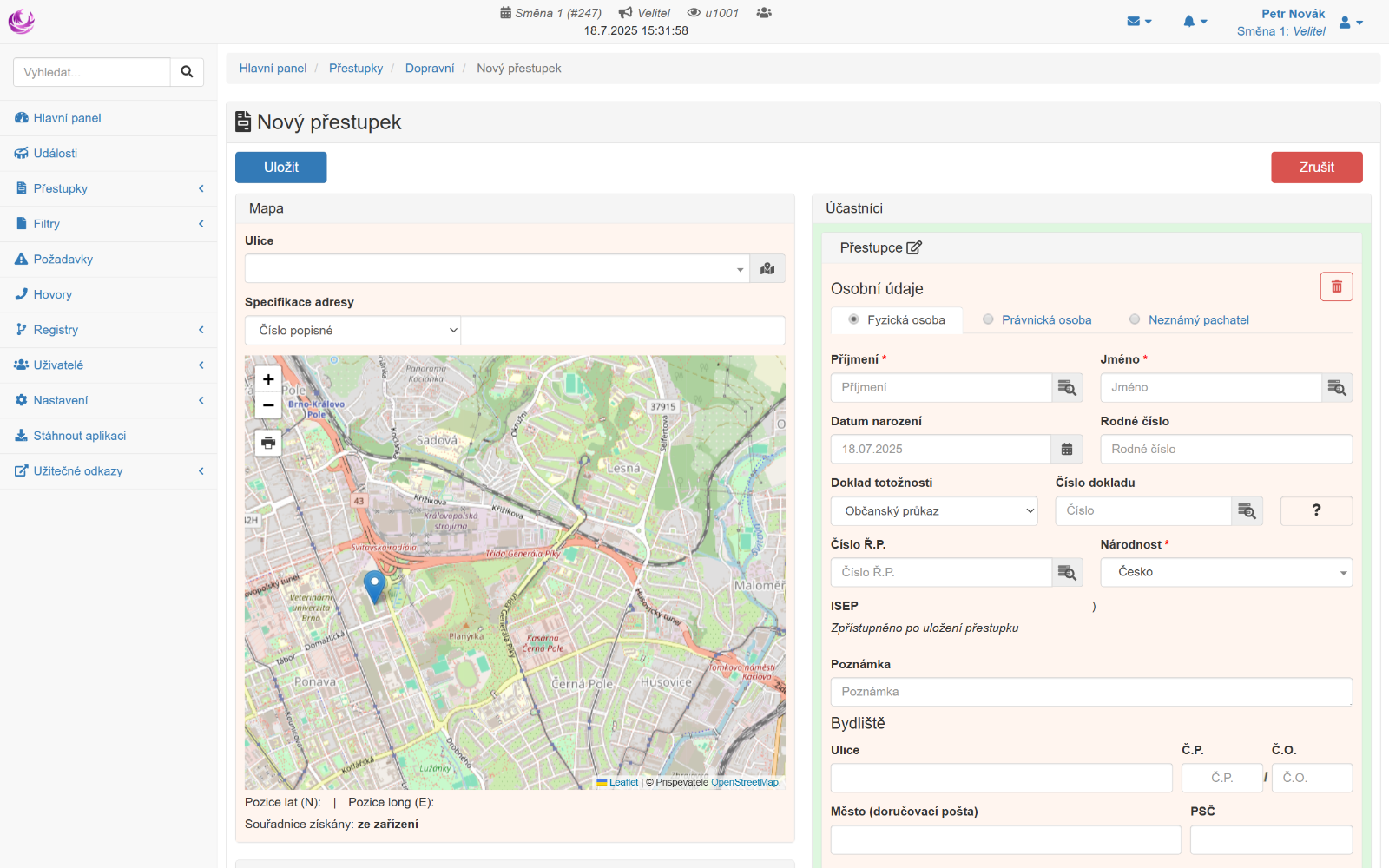Click the edit icon next to Přestupce
Viewport: 1389px width, 868px height.
pos(913,248)
